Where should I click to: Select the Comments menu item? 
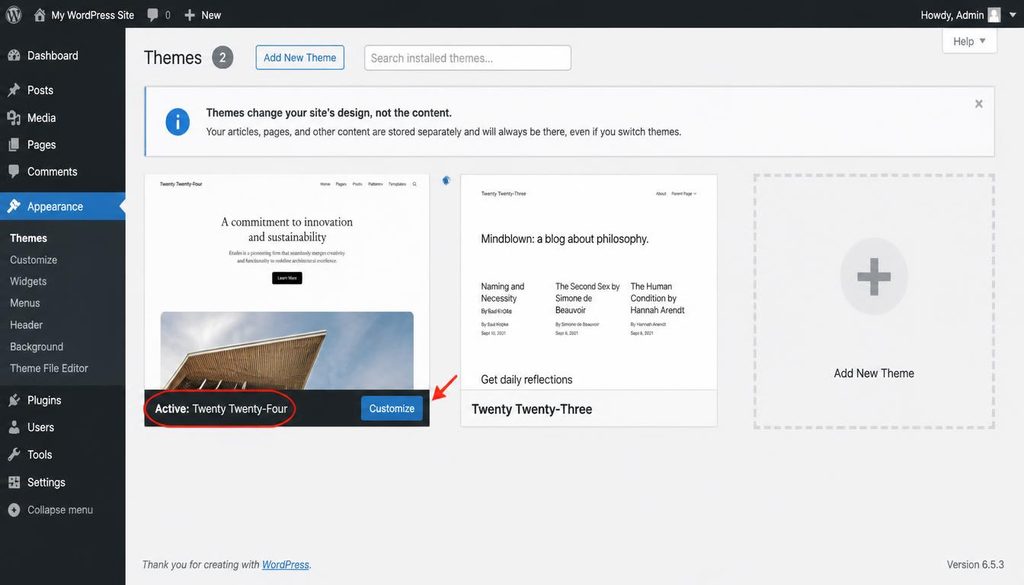coord(52,172)
